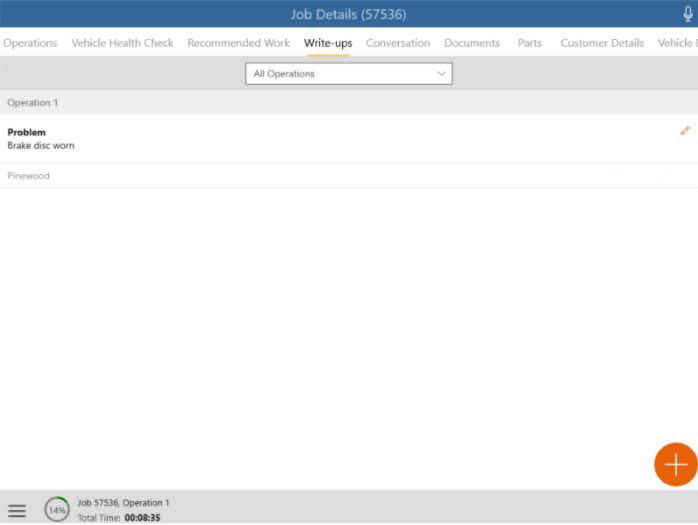Screen dimensions: 698x525
Task: Click the Job Details (57536) title
Action: pos(349,14)
